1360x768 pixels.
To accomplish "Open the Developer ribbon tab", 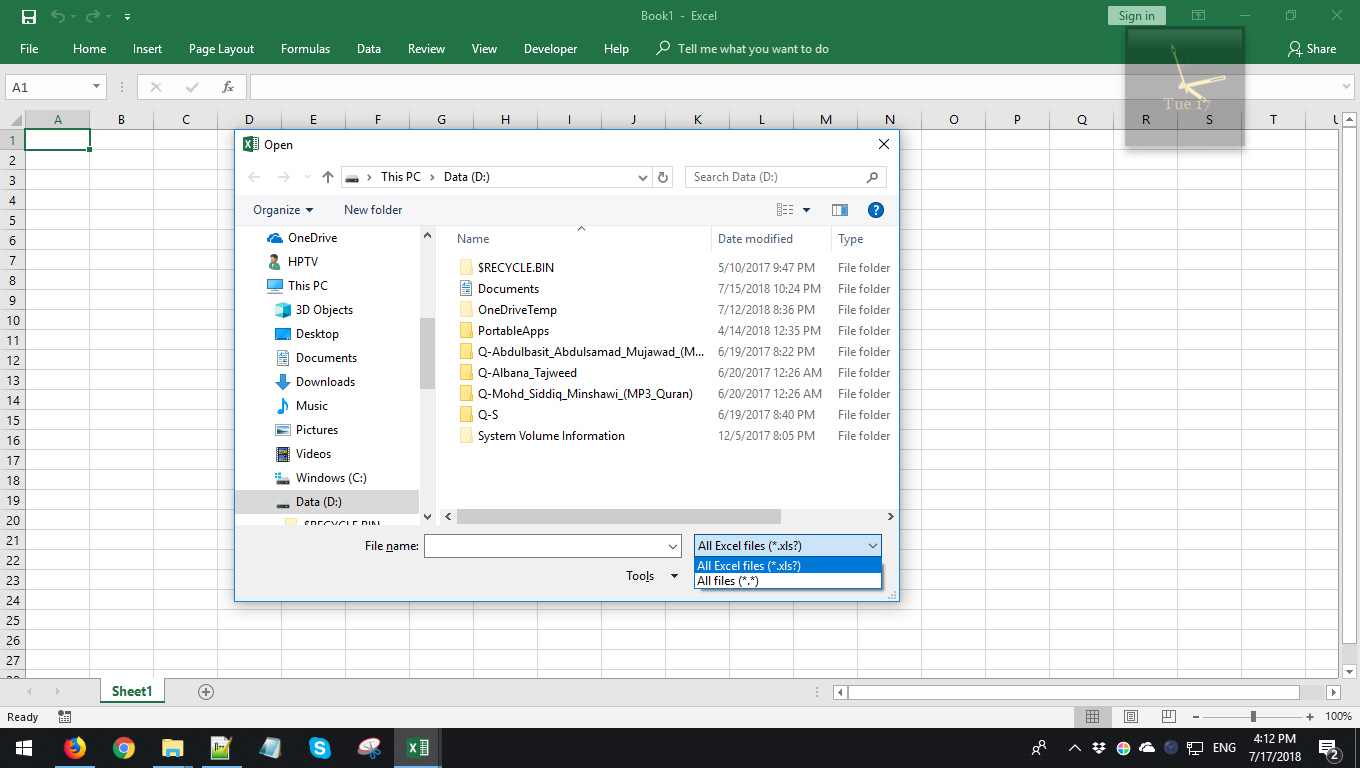I will tap(550, 49).
